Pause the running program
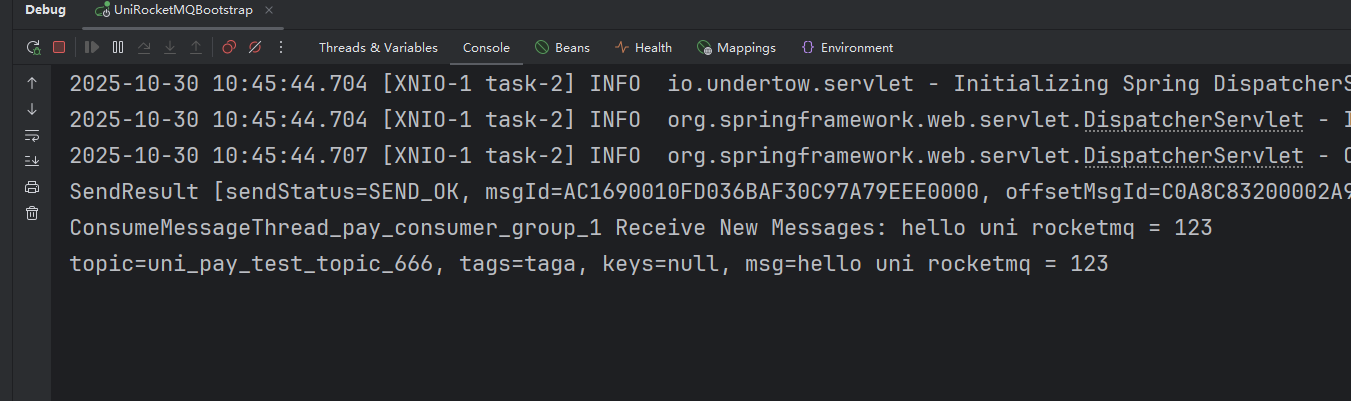The image size is (1351, 401). click(x=118, y=47)
